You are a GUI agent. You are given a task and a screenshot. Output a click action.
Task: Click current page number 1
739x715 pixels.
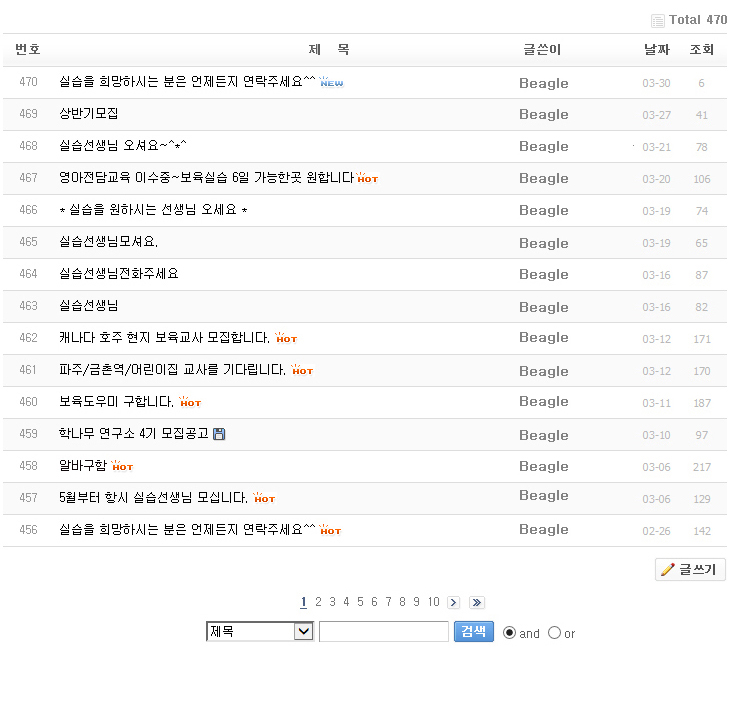[x=304, y=602]
